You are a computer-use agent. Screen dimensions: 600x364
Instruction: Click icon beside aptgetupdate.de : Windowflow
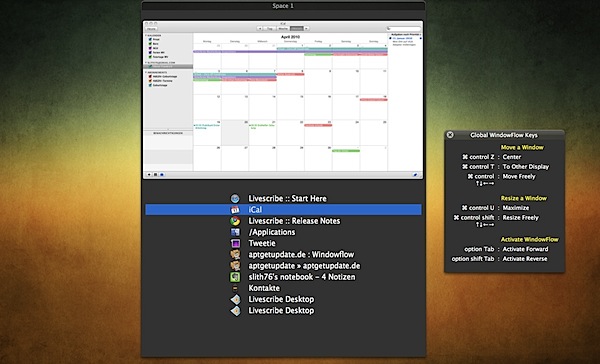235,255
